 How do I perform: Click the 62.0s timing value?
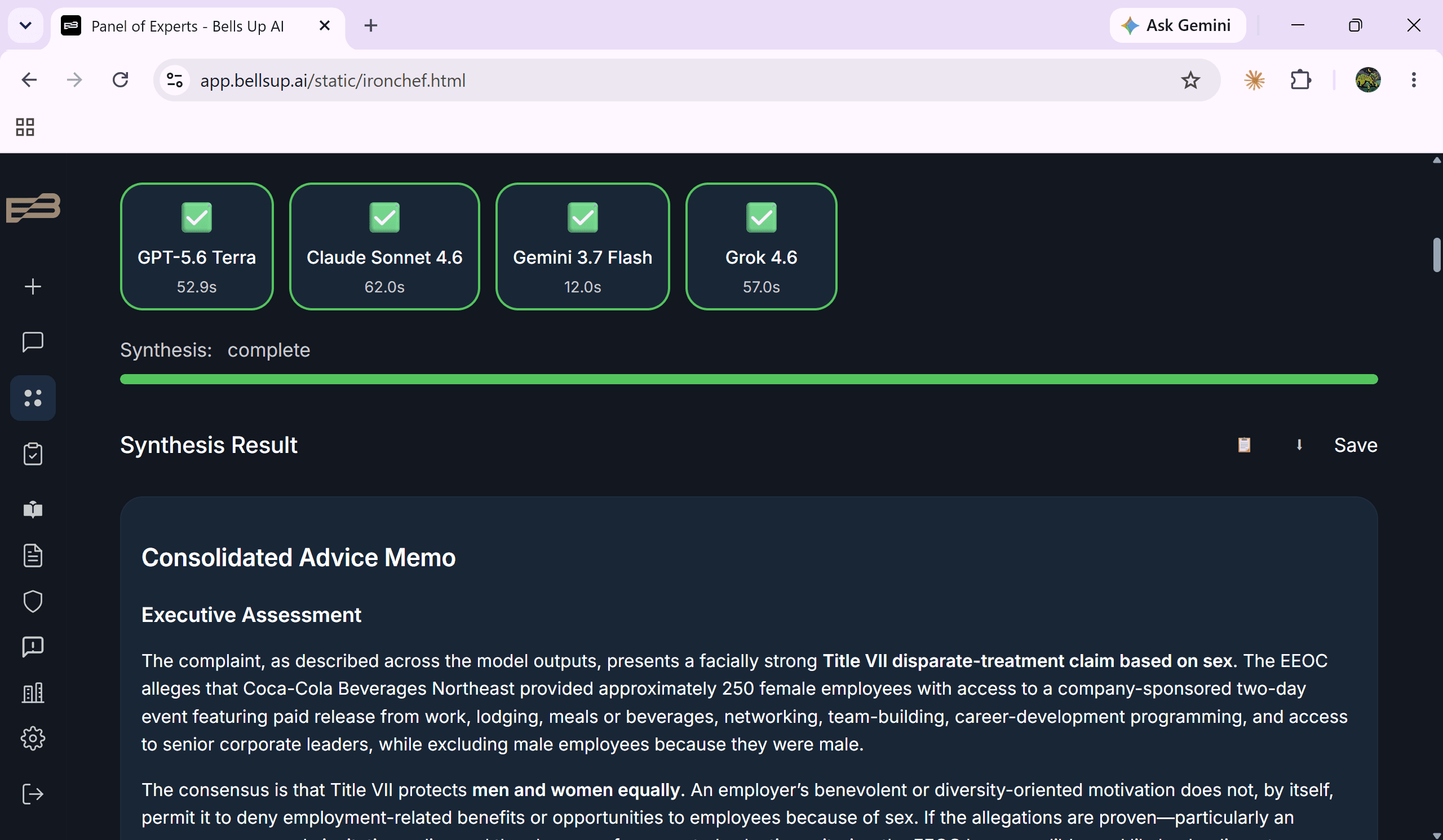click(x=384, y=287)
